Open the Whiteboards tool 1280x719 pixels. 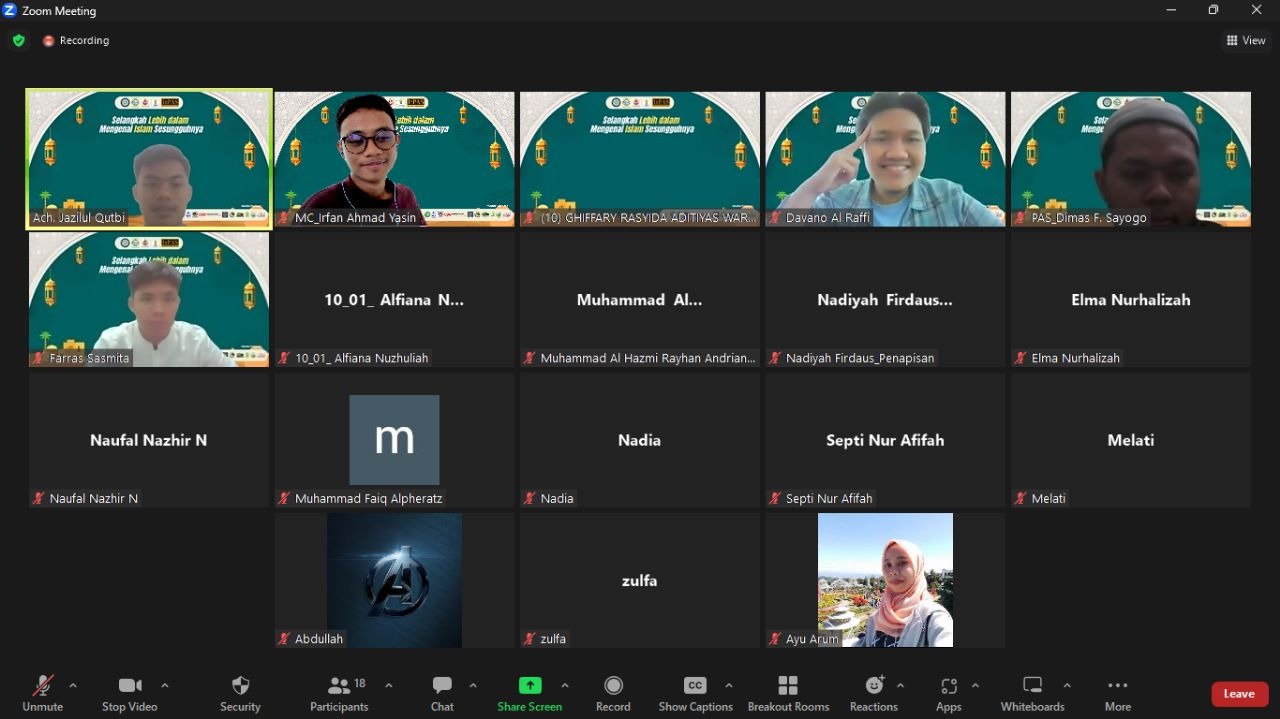1032,693
